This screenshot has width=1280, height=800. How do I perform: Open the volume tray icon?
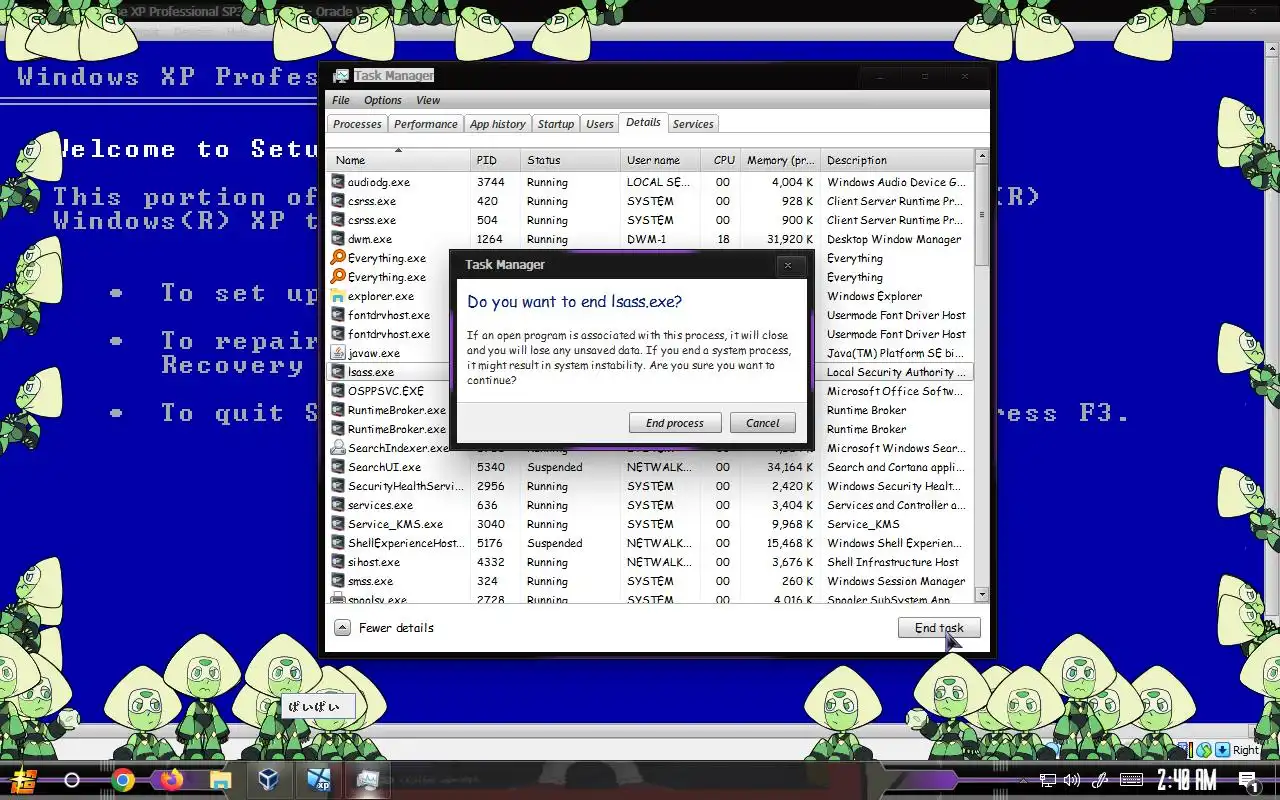[1072, 780]
